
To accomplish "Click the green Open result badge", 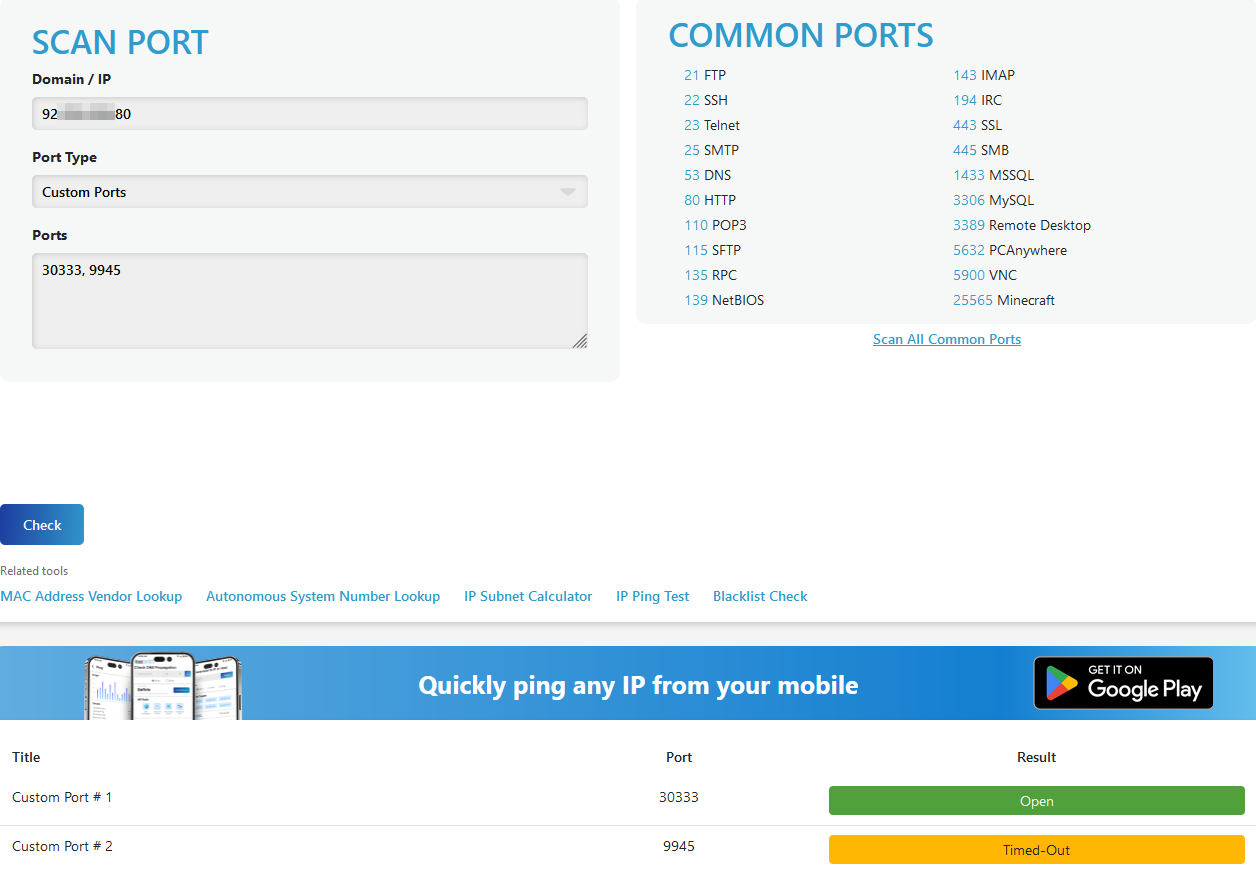I will tap(1036, 801).
